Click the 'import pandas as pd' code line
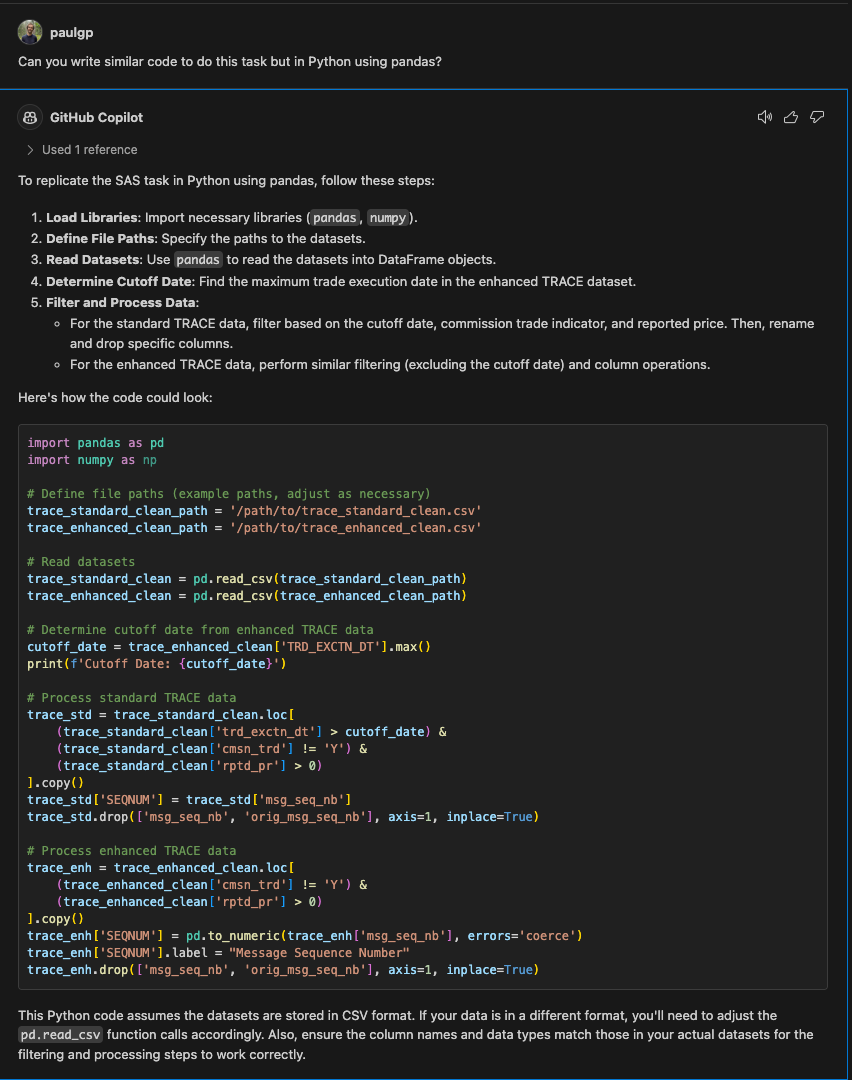 point(96,443)
